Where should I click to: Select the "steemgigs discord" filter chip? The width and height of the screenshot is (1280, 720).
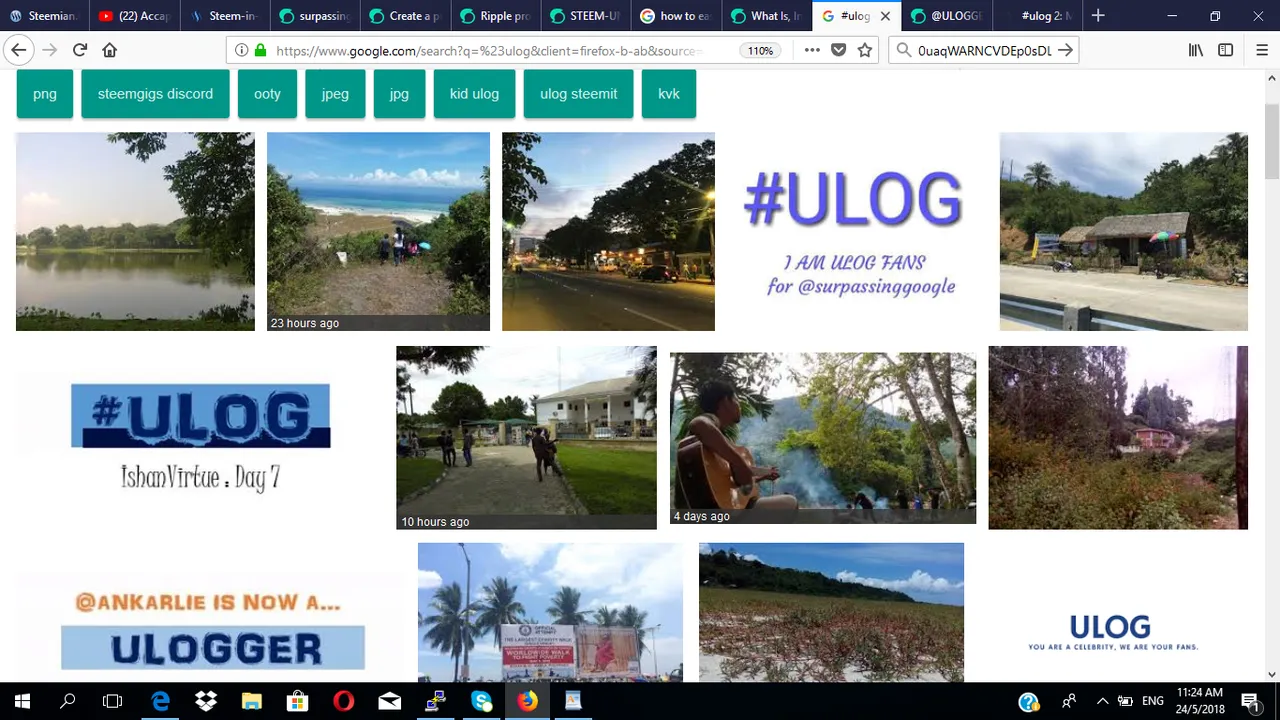(155, 94)
